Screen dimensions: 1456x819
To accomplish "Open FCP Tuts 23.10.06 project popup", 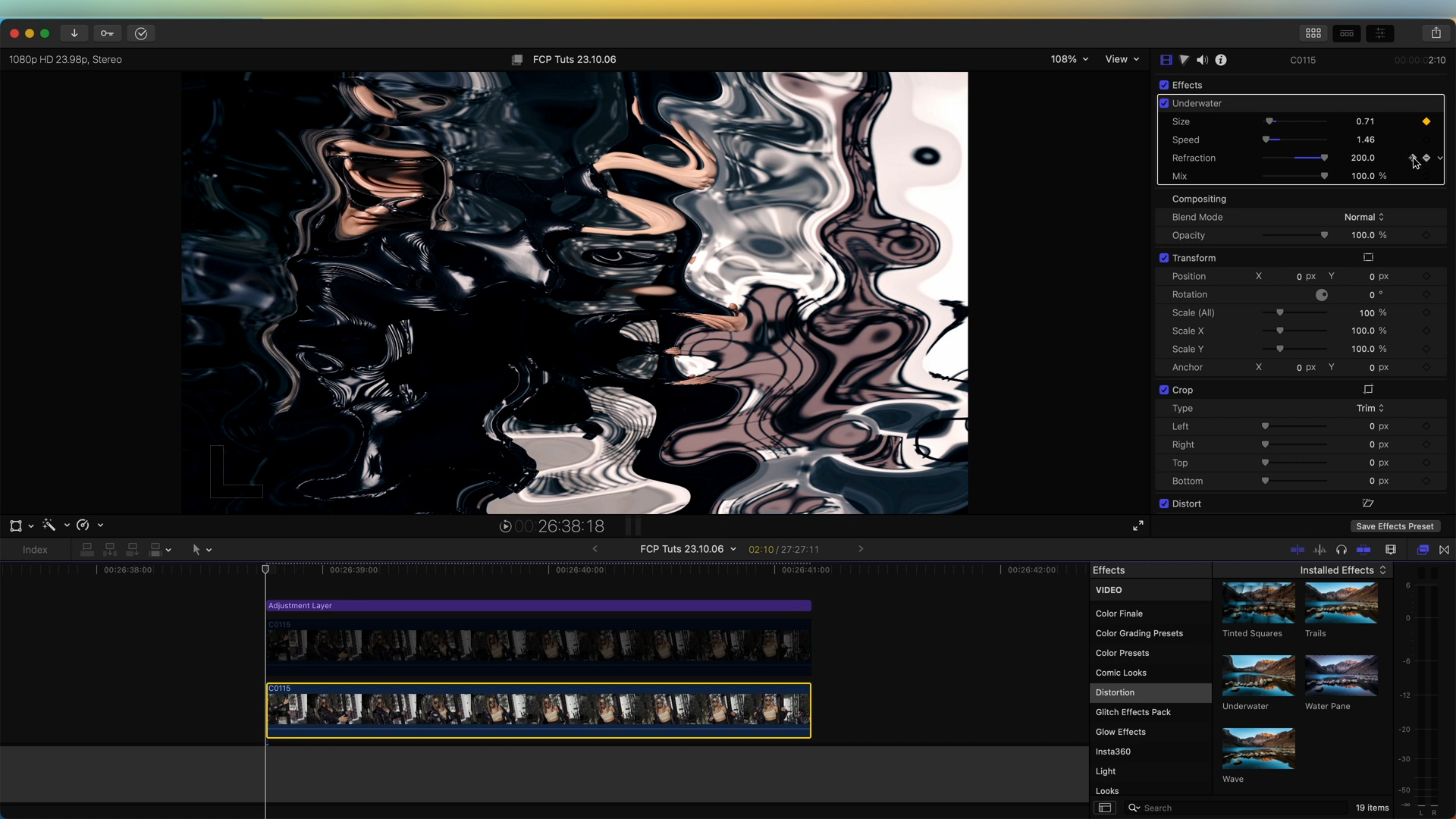I will tap(688, 549).
